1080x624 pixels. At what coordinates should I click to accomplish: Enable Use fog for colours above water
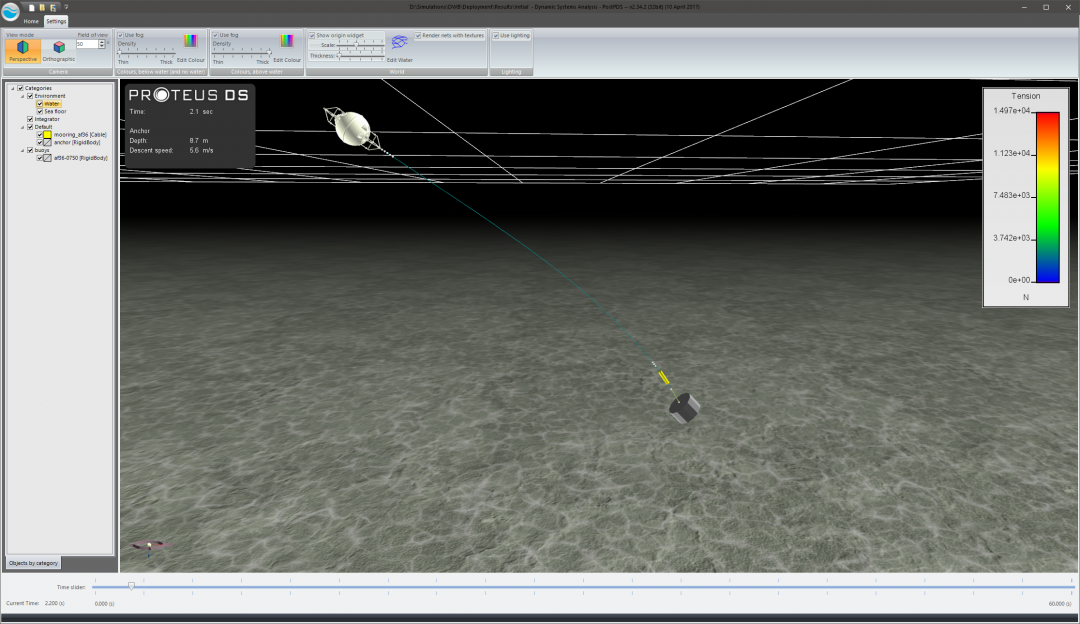pyautogui.click(x=216, y=35)
